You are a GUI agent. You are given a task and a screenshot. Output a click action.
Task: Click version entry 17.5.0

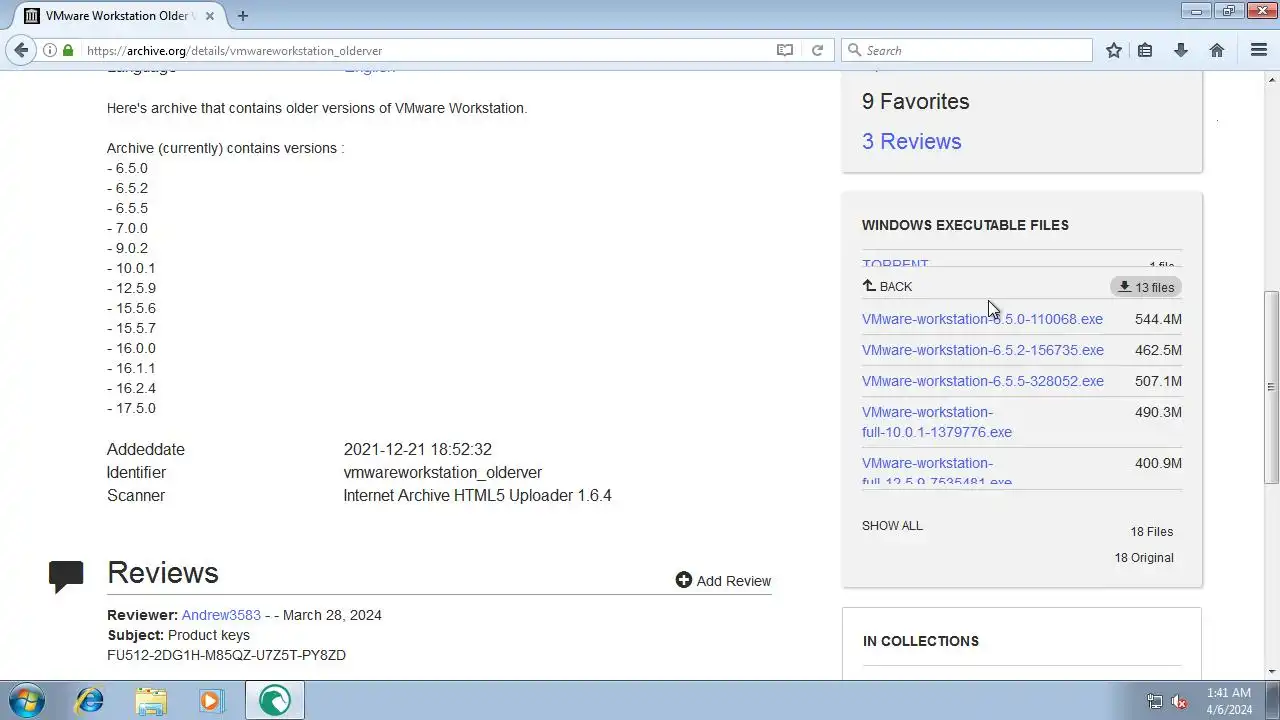coord(131,408)
